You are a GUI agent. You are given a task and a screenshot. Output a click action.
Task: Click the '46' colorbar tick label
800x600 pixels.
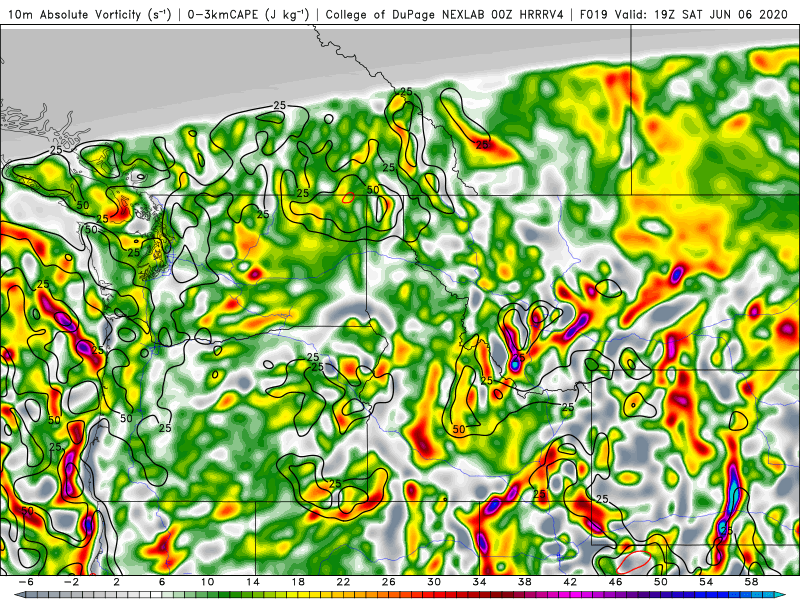pos(616,582)
